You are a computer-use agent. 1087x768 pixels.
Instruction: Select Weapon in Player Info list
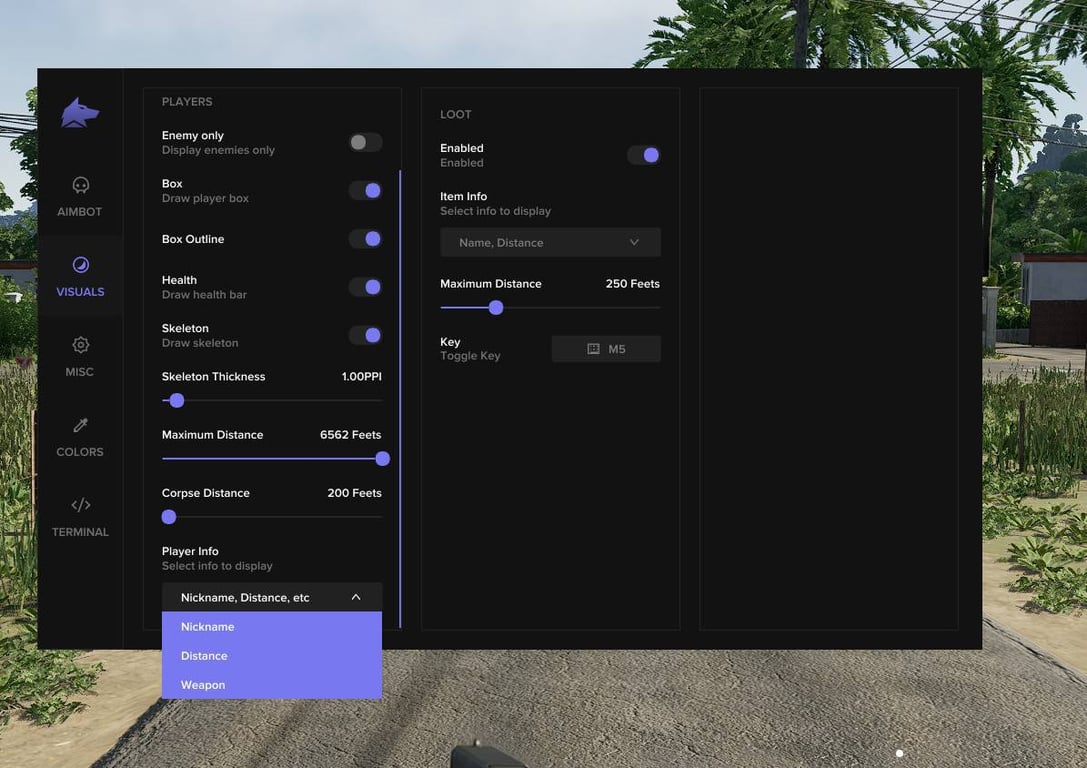[x=272, y=685]
